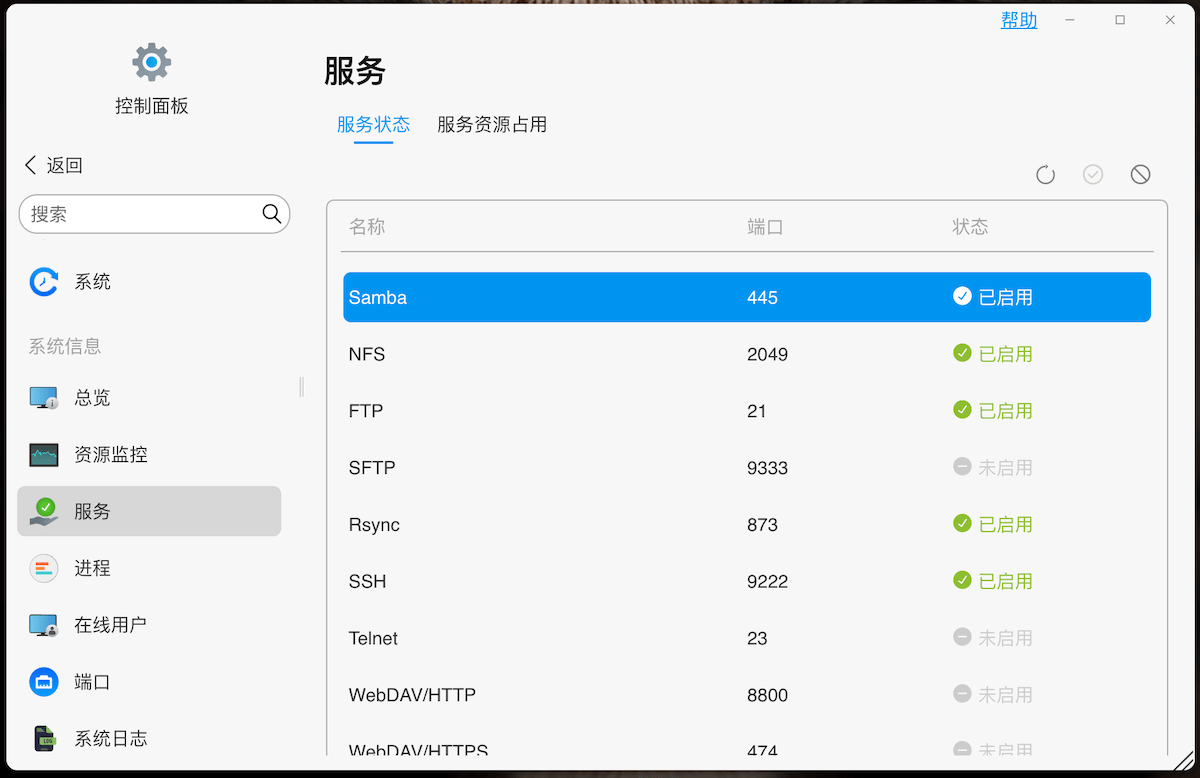Image resolution: width=1200 pixels, height=778 pixels.
Task: Refresh the service status list
Action: point(1045,174)
